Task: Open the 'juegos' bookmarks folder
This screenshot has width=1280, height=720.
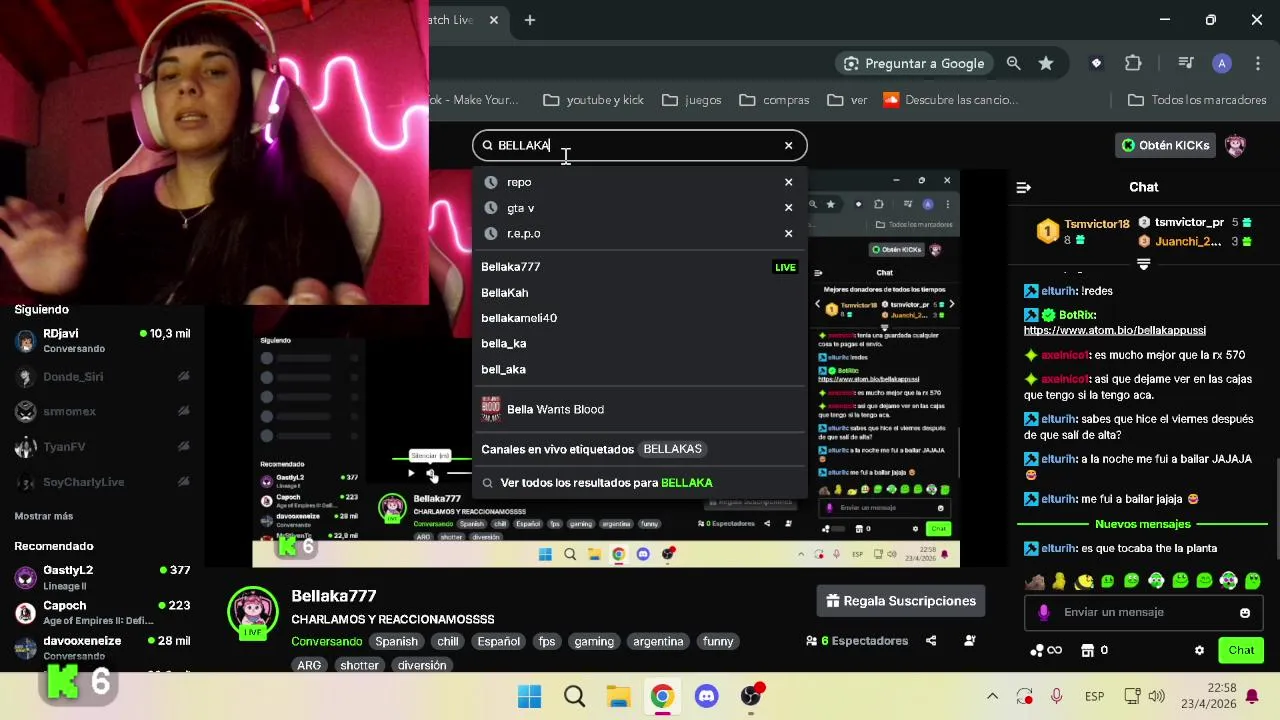Action: coord(692,100)
